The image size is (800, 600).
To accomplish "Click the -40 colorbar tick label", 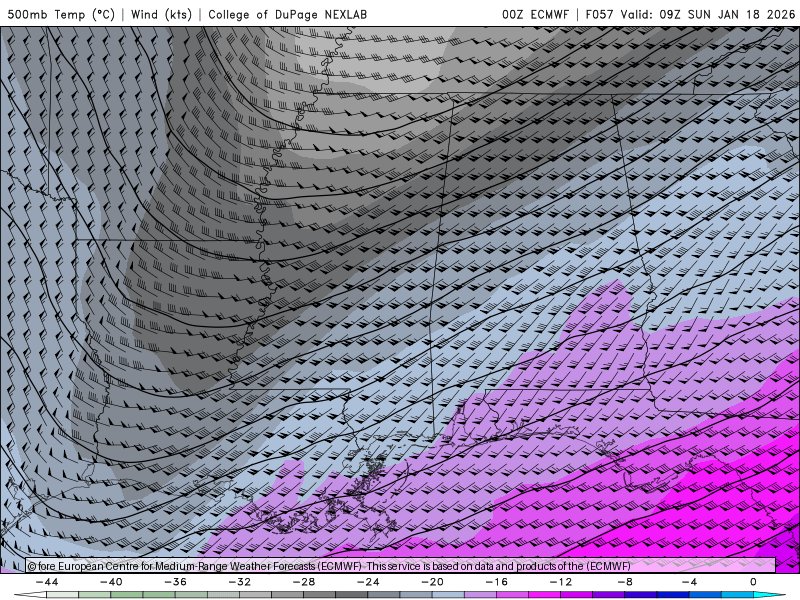I will (111, 582).
